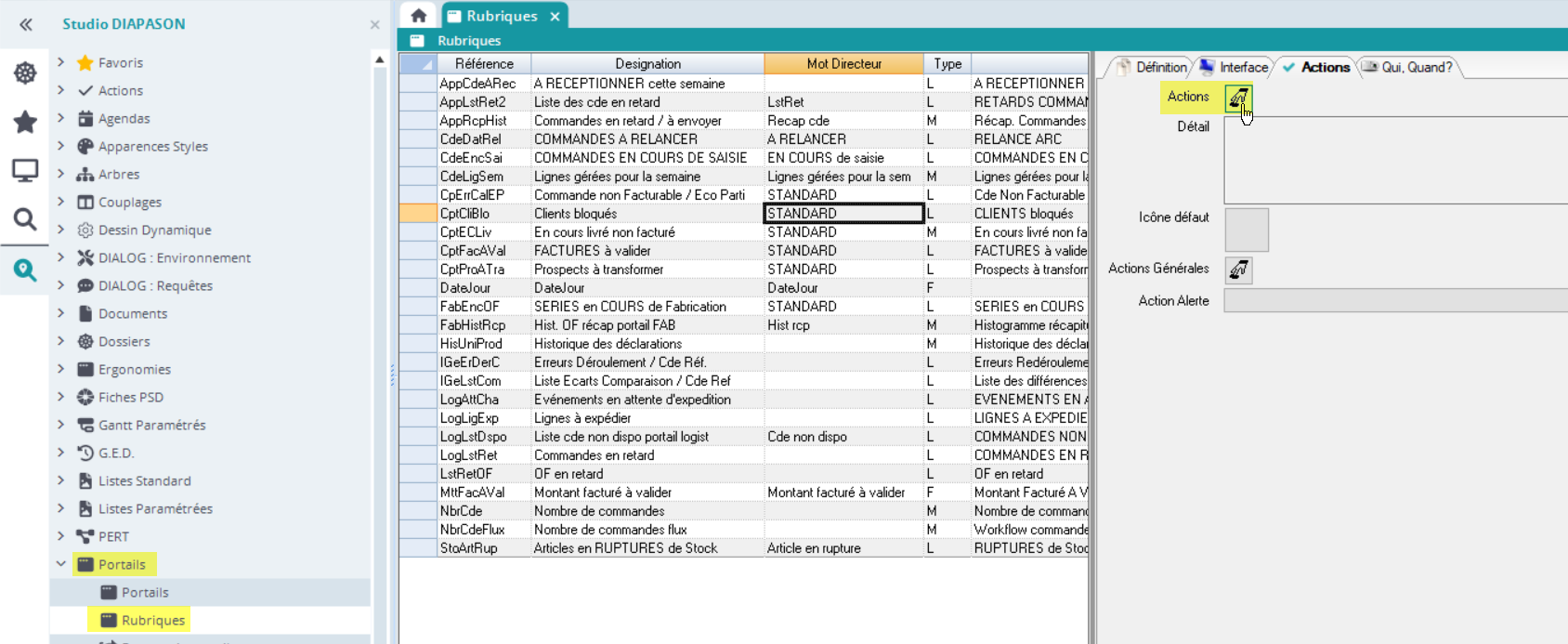Select Rubriques in the Portails tree
Screen dimensions: 1568x644
[152, 620]
